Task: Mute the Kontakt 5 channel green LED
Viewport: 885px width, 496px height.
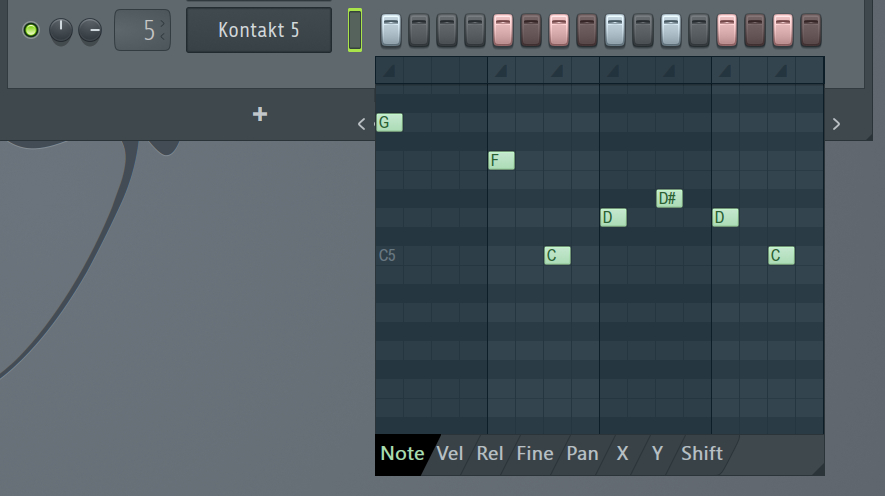Action: [31, 30]
